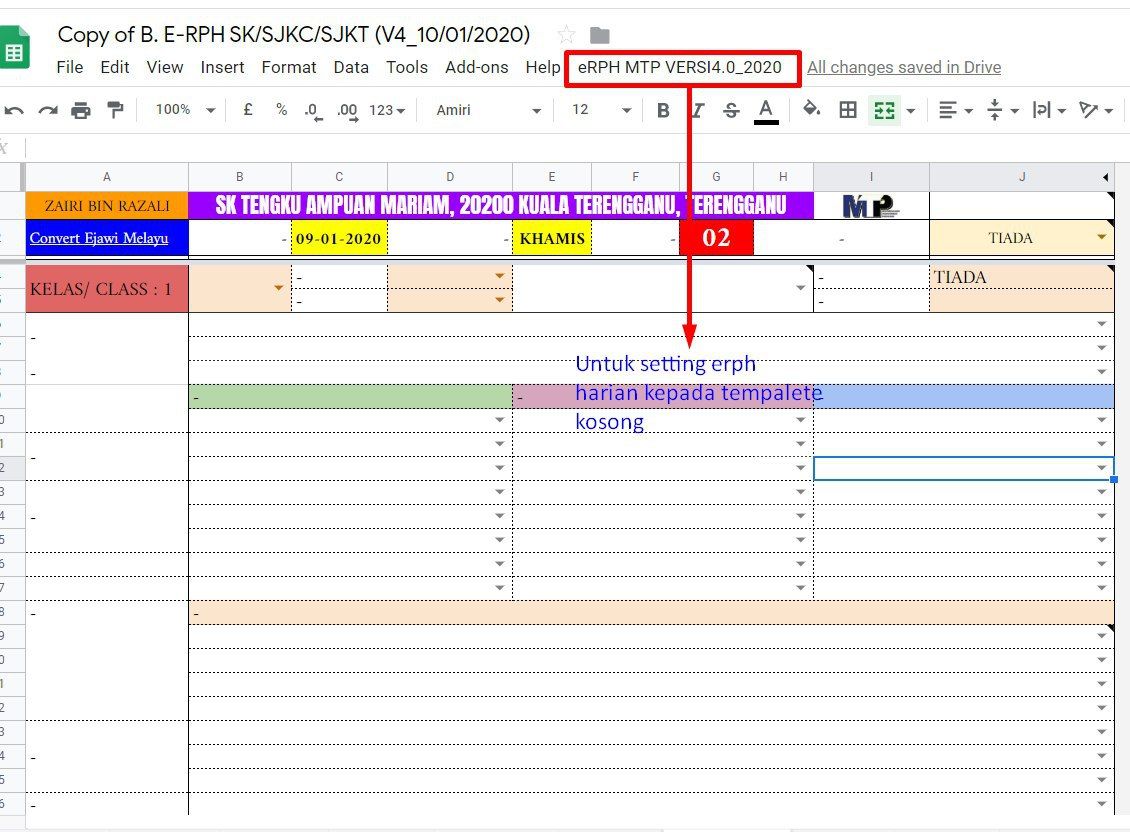Open Google Sheets home icon
The width and height of the screenshot is (1130, 832).
[14, 48]
